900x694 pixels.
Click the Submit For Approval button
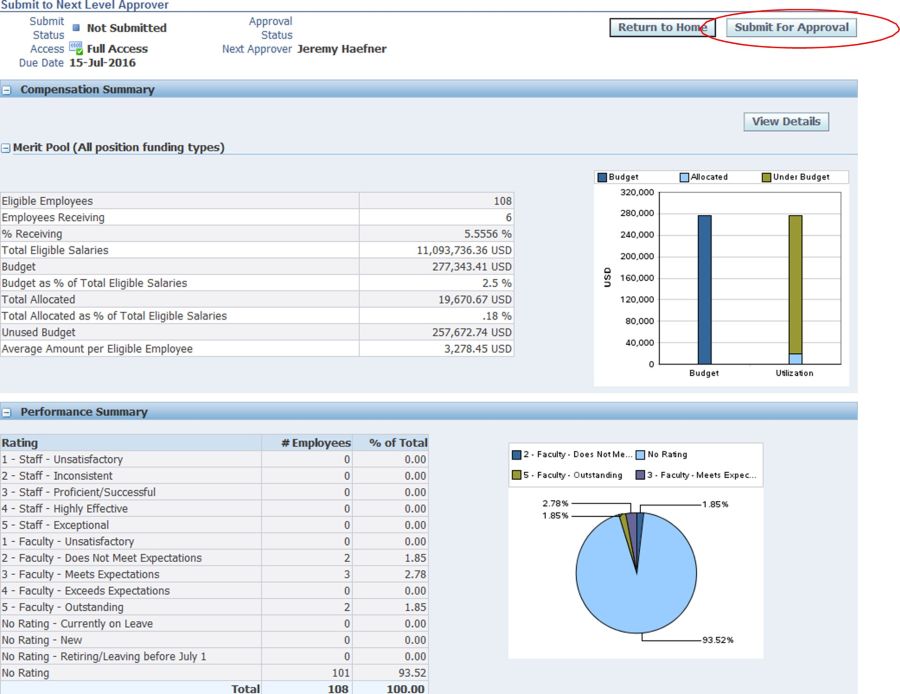click(791, 28)
